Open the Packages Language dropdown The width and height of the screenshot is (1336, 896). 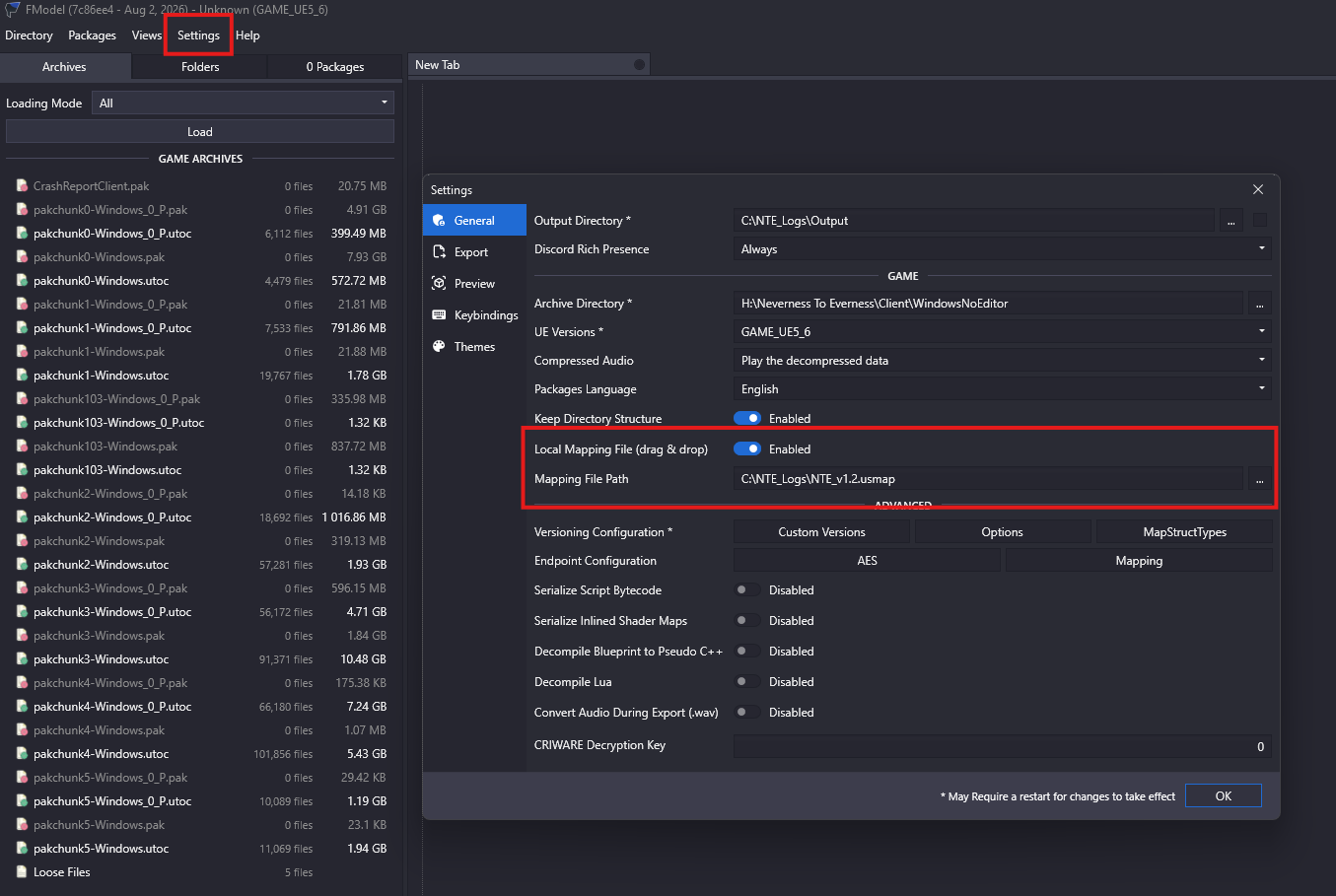click(x=1003, y=389)
